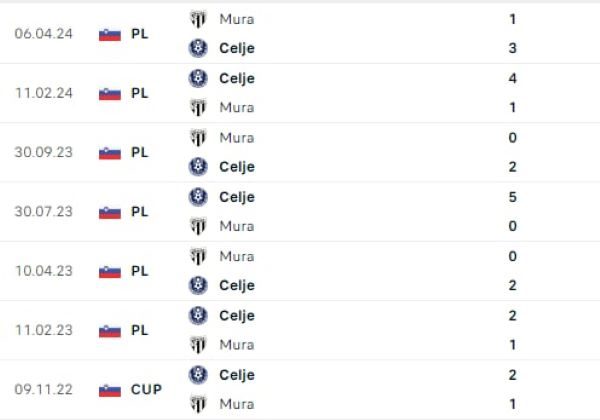The height and width of the screenshot is (420, 600).
Task: Click Celje's score of 5 in the 30.07.23 match
Action: 512,197
